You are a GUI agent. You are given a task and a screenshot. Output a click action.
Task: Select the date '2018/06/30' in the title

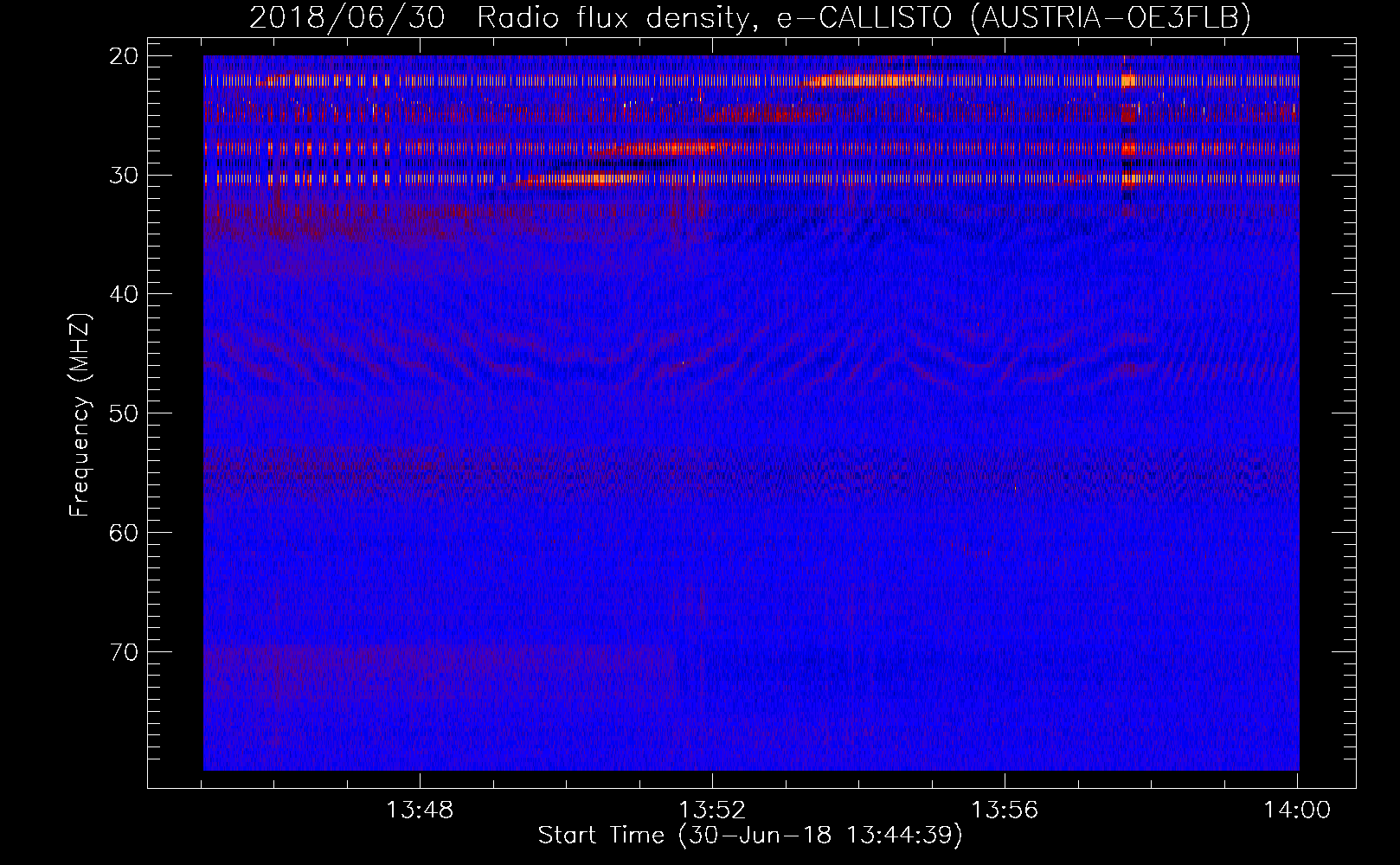pyautogui.click(x=347, y=16)
